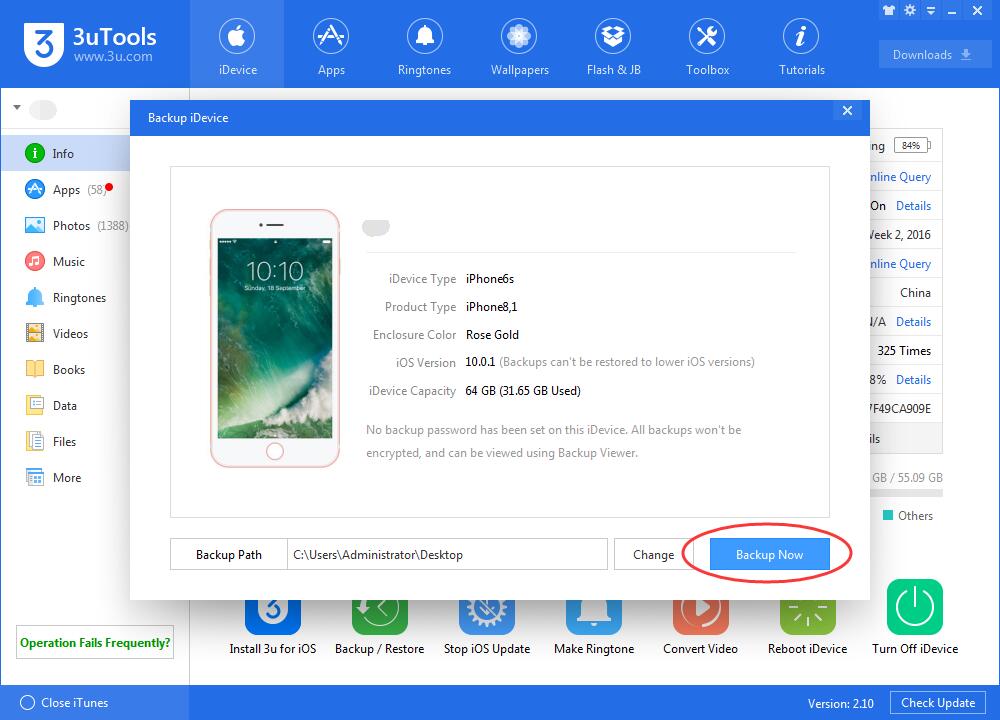Click the Backup Path input field
Screen dimensions: 1000x720
pyautogui.click(x=448, y=554)
